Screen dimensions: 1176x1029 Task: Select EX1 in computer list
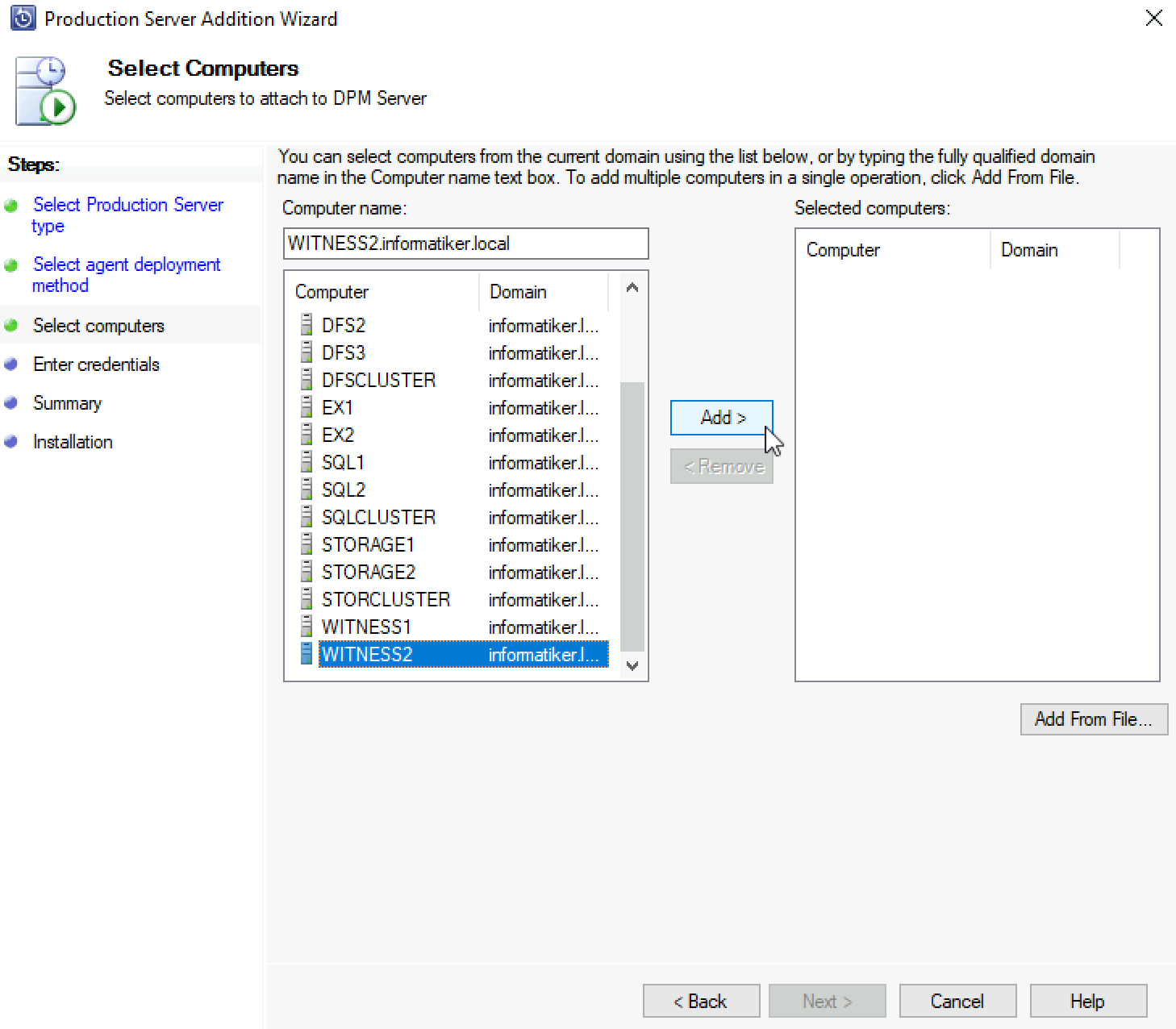coord(452,407)
